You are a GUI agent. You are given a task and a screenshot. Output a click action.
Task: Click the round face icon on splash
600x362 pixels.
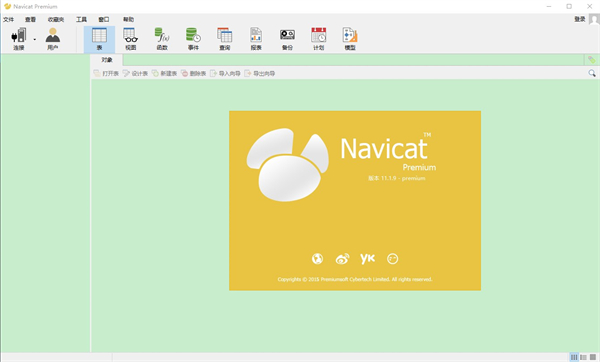click(x=393, y=259)
